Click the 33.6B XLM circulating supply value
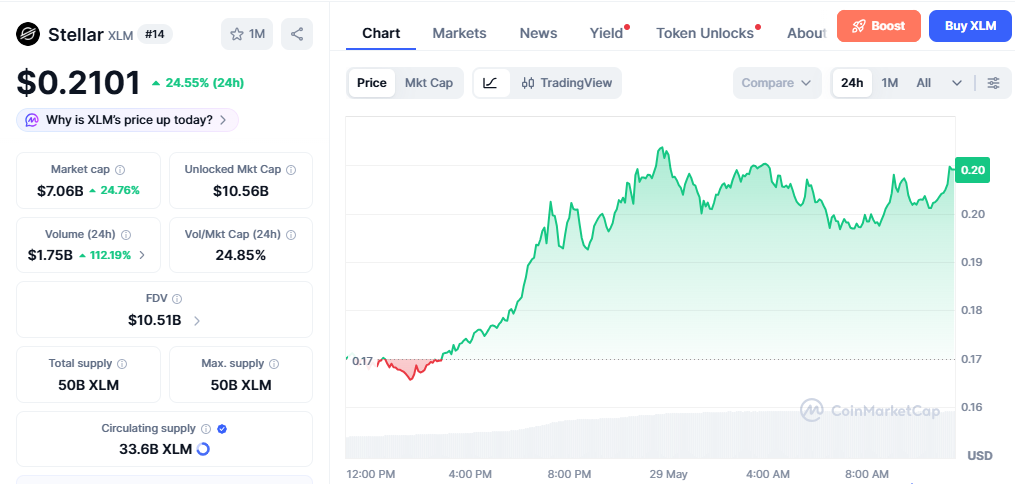This screenshot has height=484, width=1015. pyautogui.click(x=155, y=448)
